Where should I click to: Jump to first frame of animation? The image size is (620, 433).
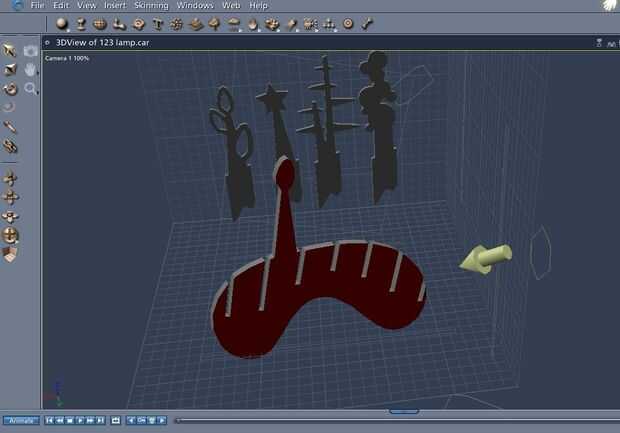[49, 420]
